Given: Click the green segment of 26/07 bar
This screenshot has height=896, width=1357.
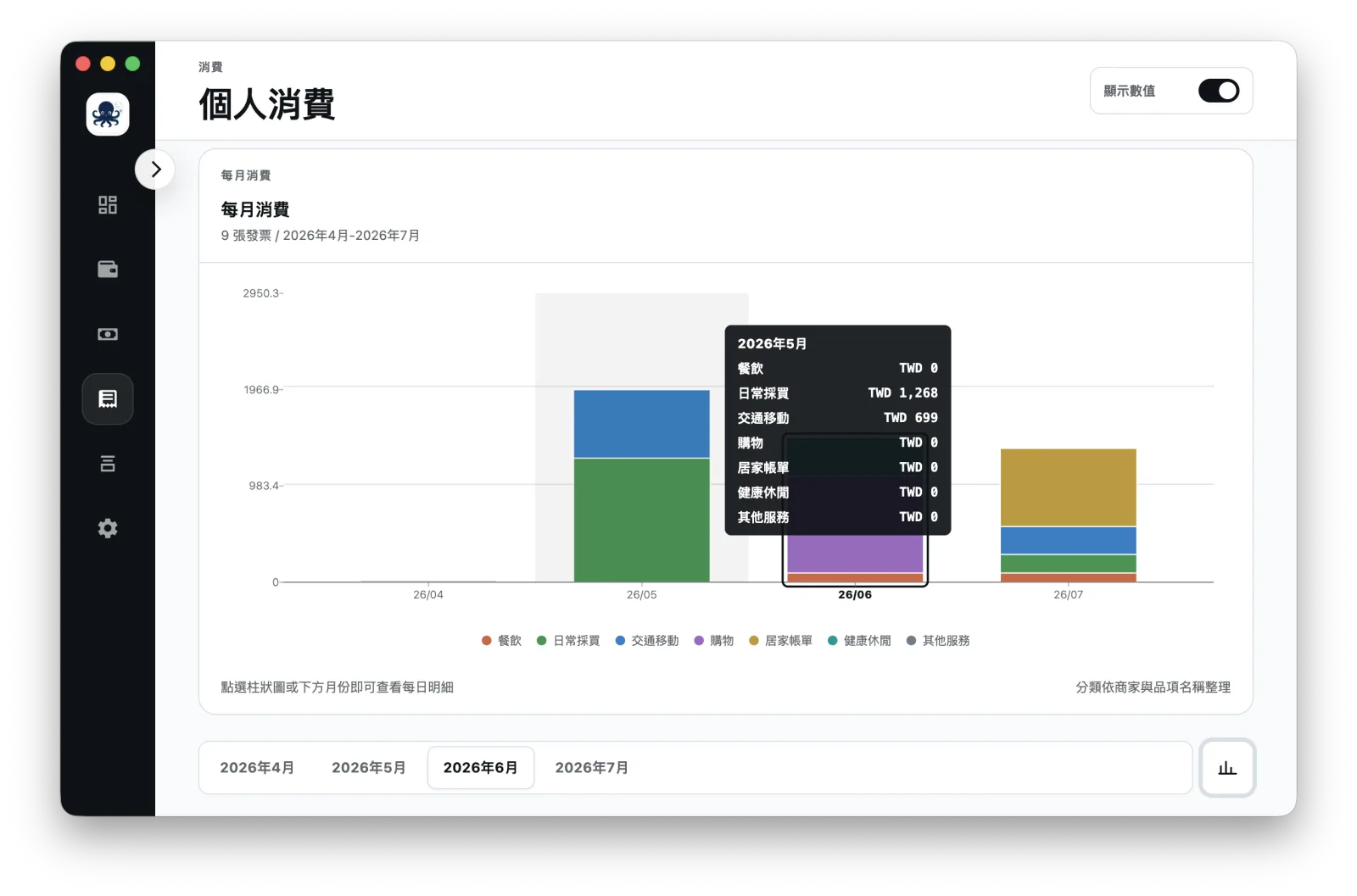Looking at the screenshot, I should [1069, 564].
